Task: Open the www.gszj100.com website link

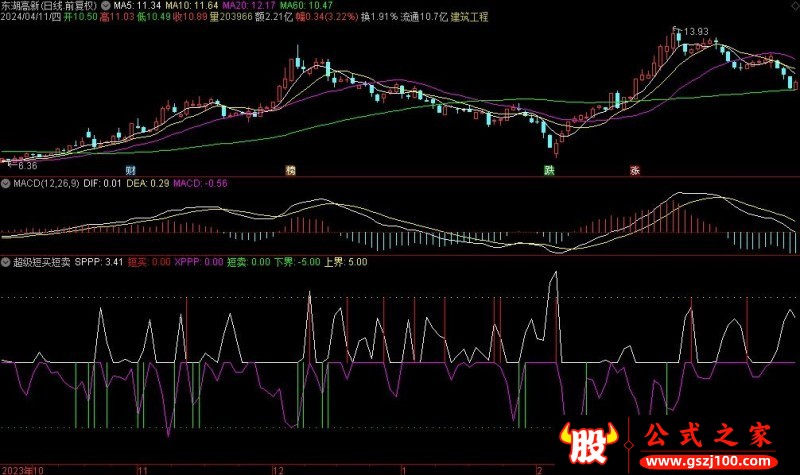Action: pos(708,462)
